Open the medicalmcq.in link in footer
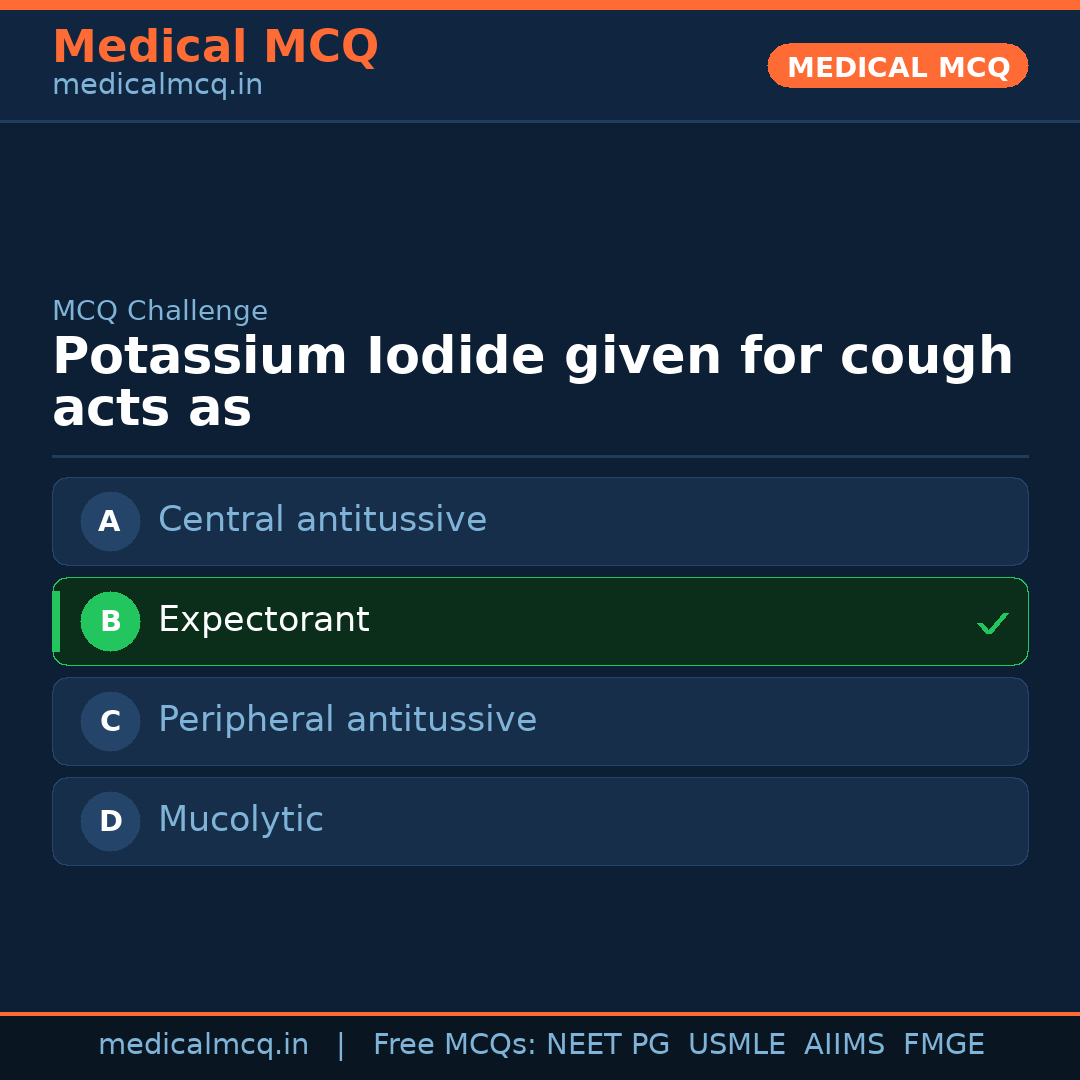The image size is (1080, 1080). [x=203, y=1045]
